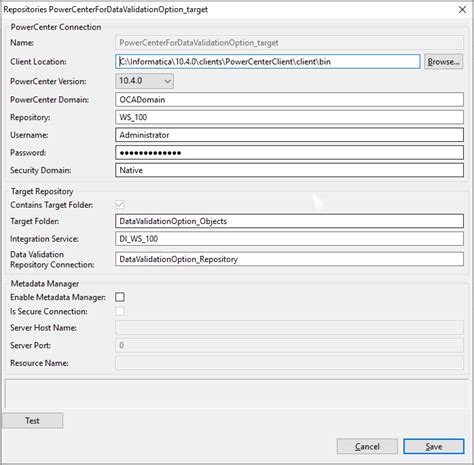This screenshot has height=465, width=474.
Task: Click the Repository field containing WS_100
Action: click(x=289, y=117)
